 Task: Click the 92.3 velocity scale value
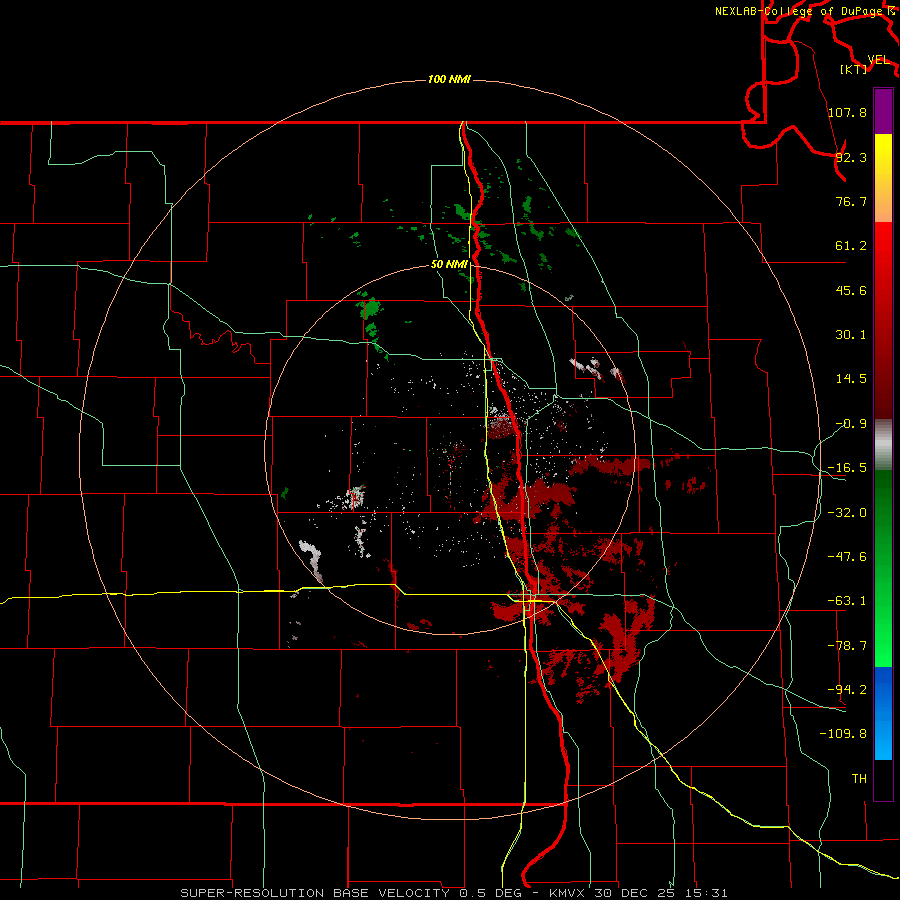coord(851,157)
